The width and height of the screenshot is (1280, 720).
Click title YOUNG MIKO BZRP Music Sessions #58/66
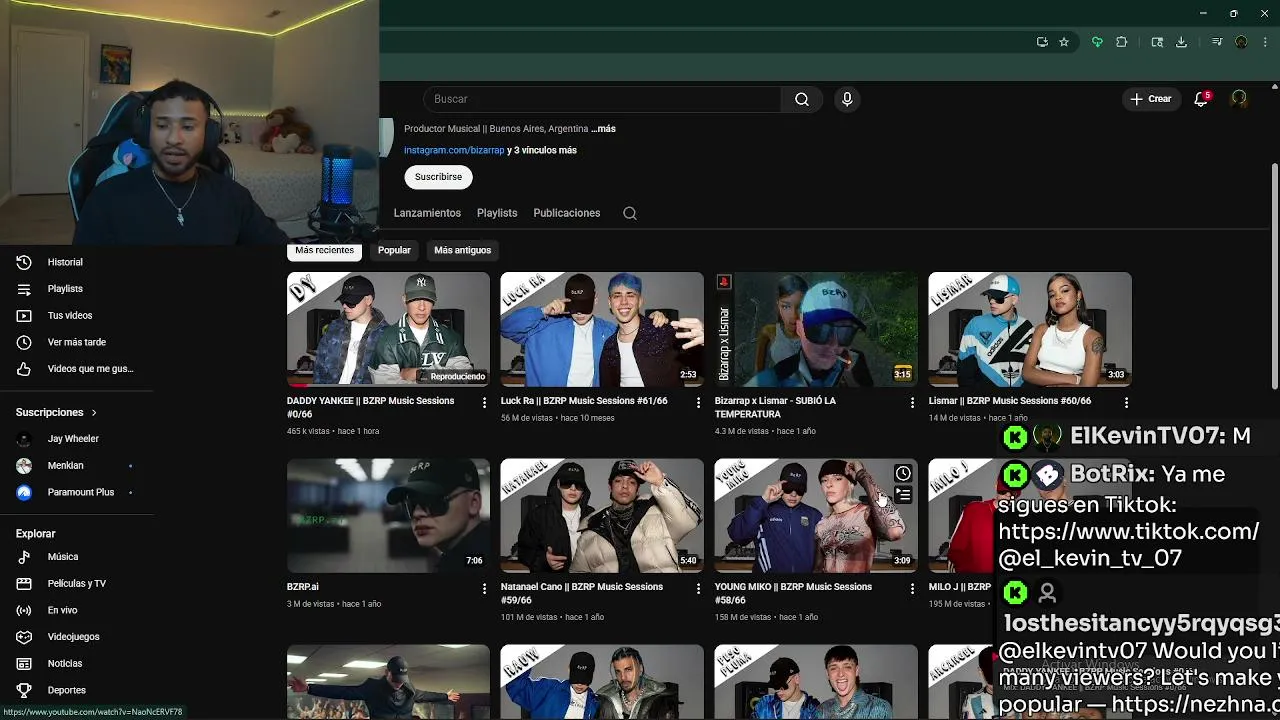tap(794, 593)
